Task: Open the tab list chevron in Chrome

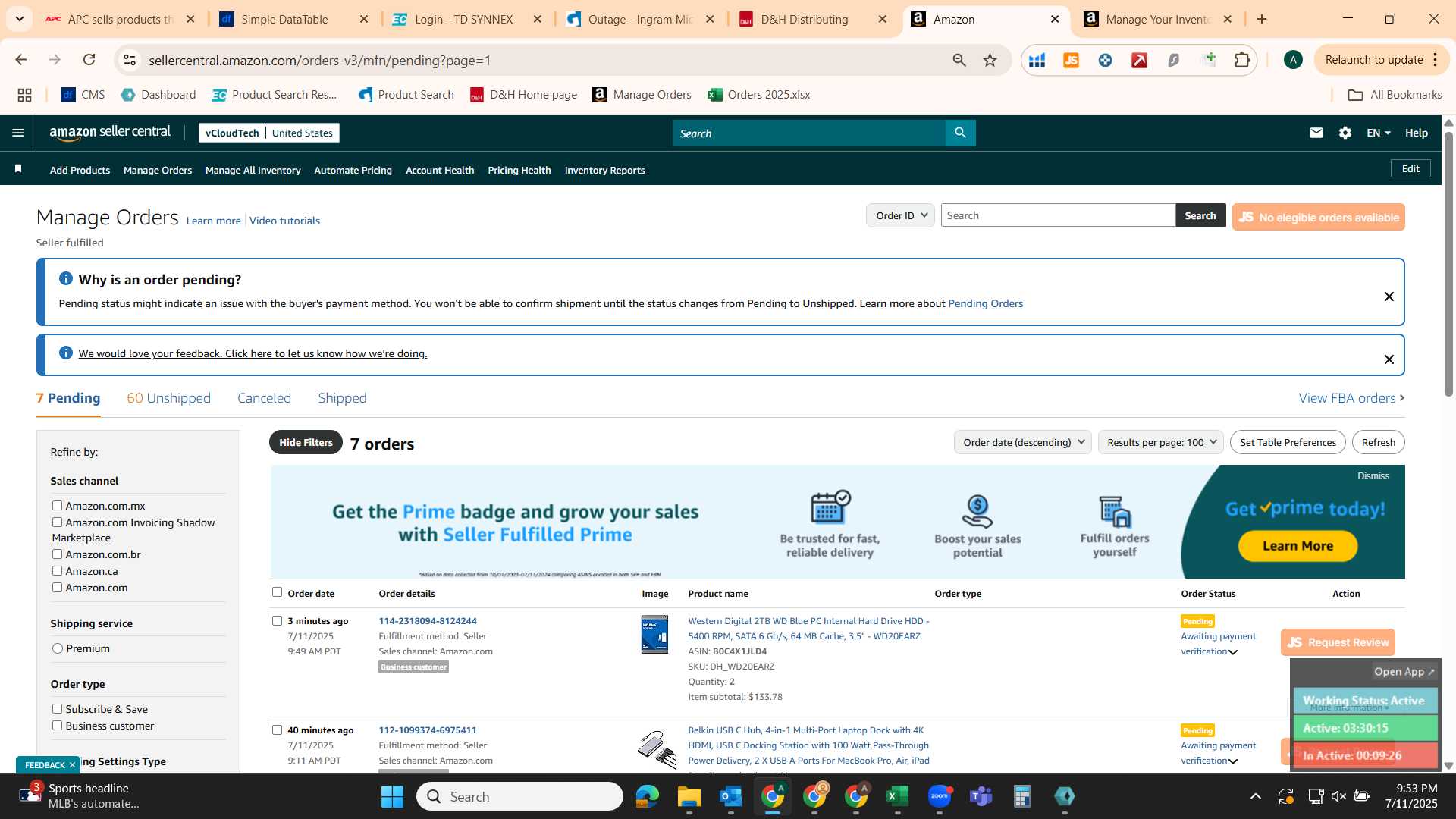Action: click(20, 19)
